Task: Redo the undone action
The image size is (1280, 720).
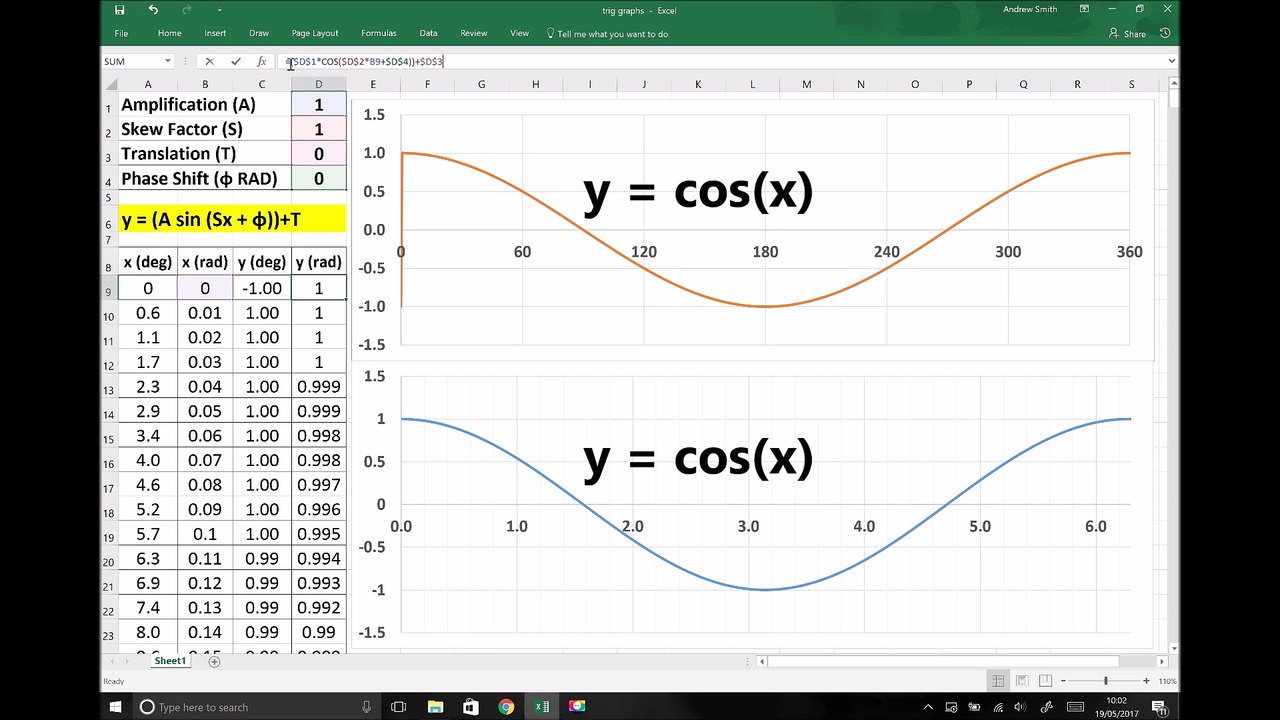Action: pyautogui.click(x=189, y=10)
